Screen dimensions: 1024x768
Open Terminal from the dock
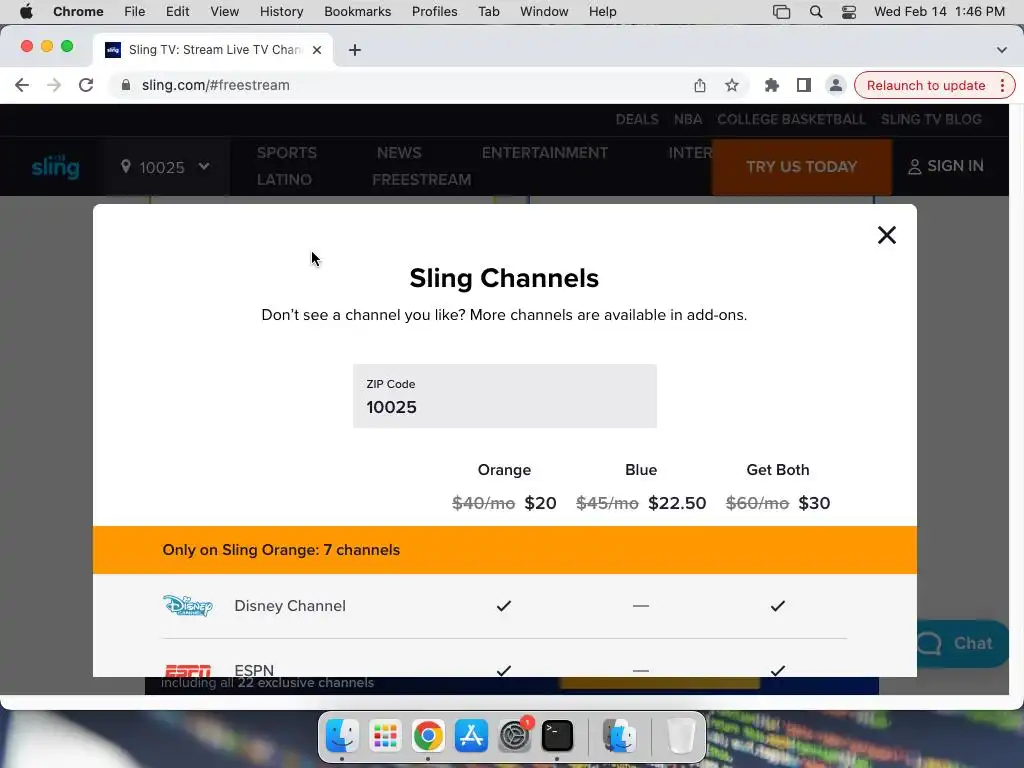[x=558, y=736]
